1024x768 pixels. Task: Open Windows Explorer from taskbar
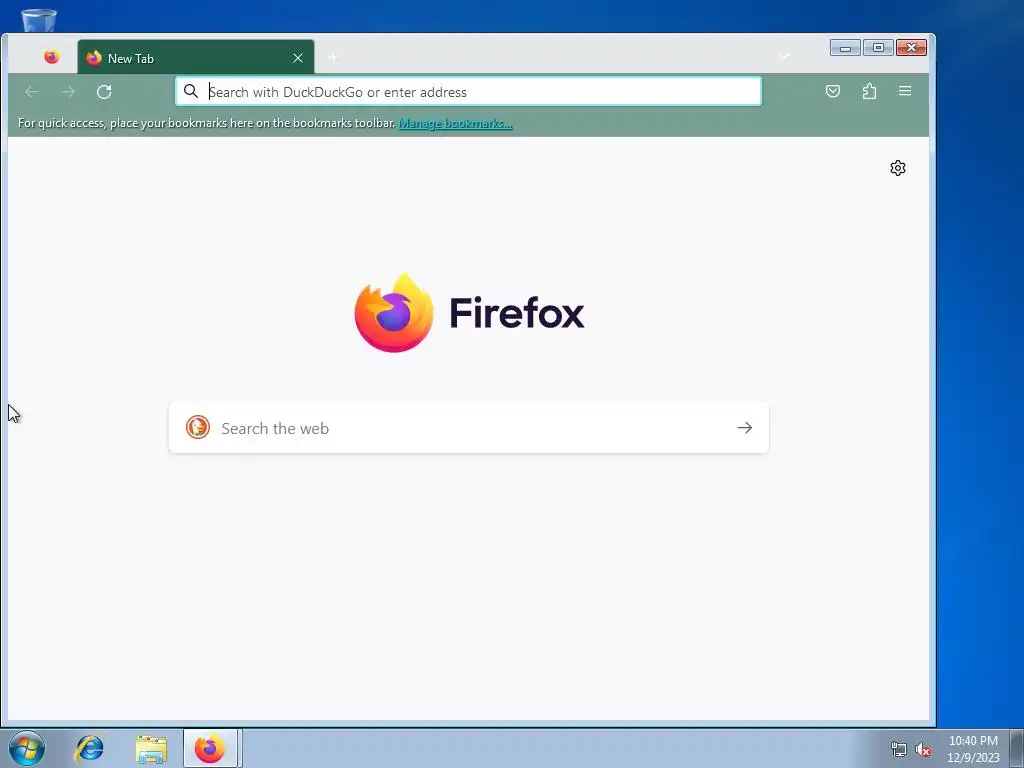[x=151, y=749]
